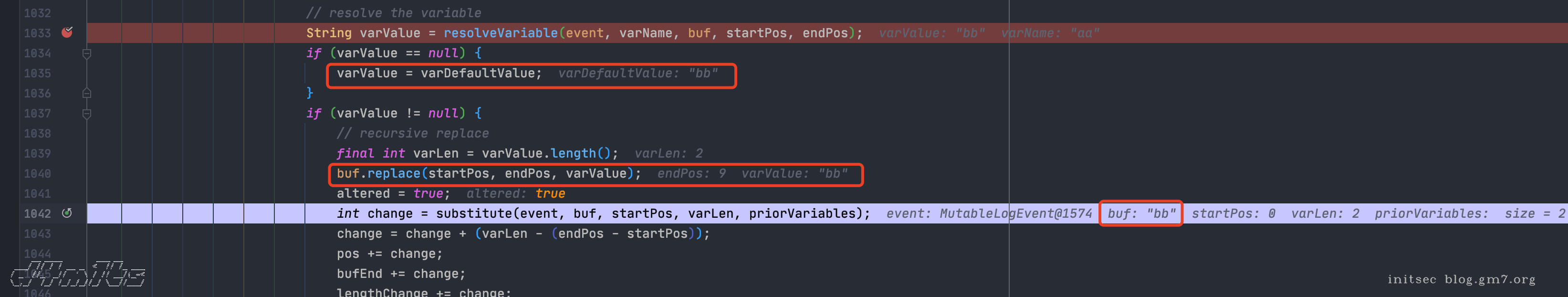This screenshot has height=297, width=1568.
Task: Collapse the if (varValue != null) block at line 1037
Action: [86, 113]
